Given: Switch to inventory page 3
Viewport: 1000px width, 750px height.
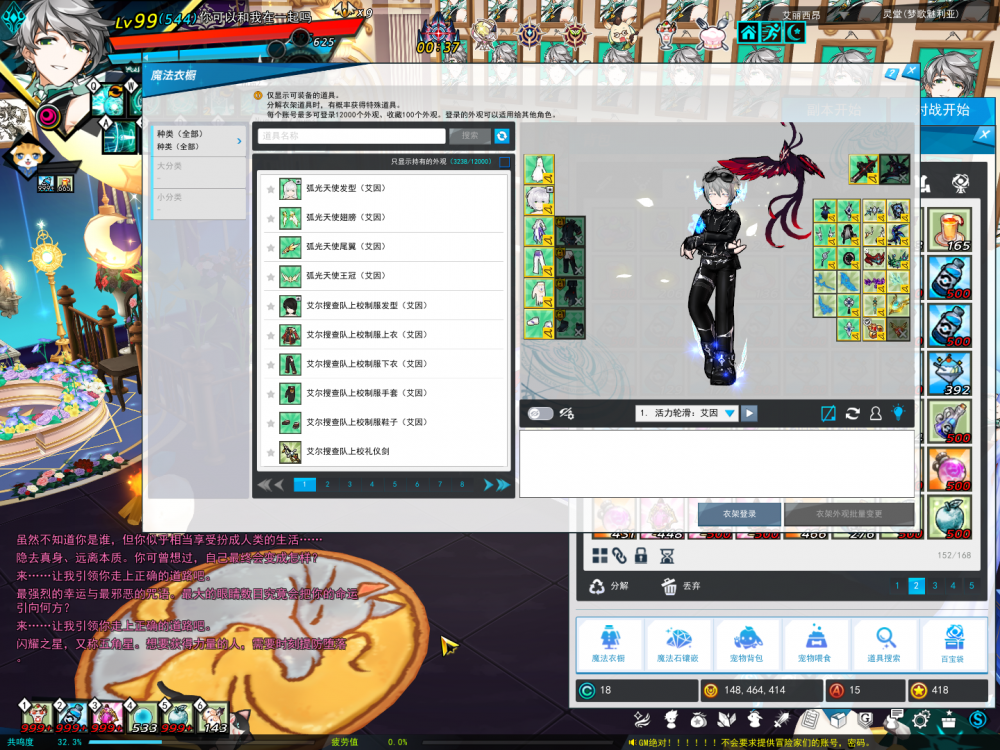Looking at the screenshot, I should 935,585.
